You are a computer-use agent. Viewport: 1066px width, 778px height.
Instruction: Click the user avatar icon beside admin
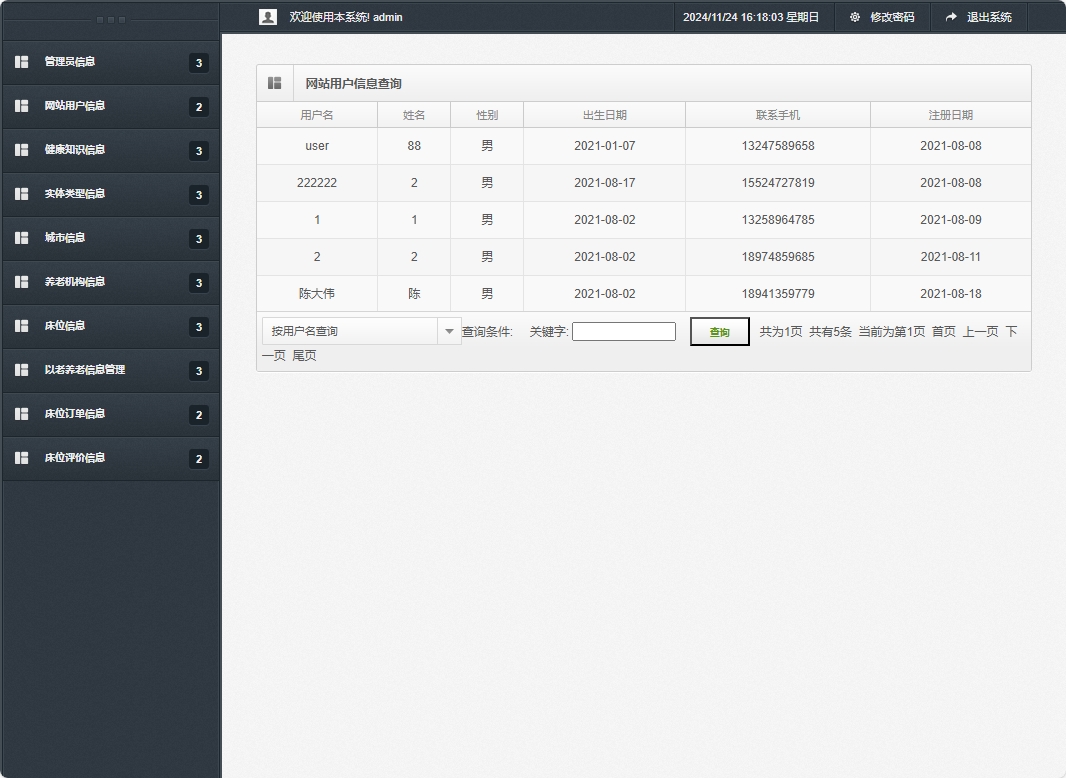click(x=267, y=17)
